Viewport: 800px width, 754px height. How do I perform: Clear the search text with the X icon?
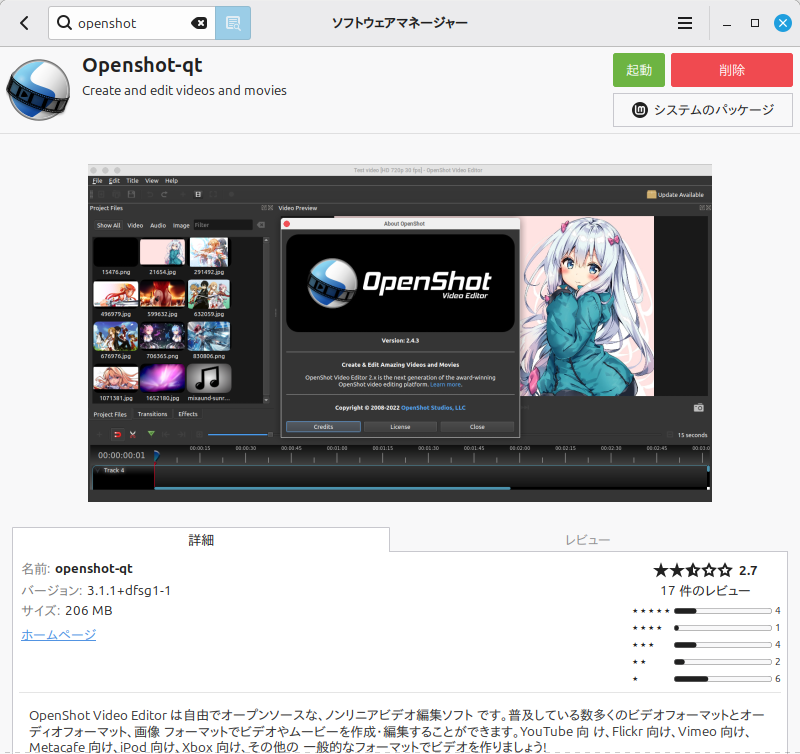point(199,23)
